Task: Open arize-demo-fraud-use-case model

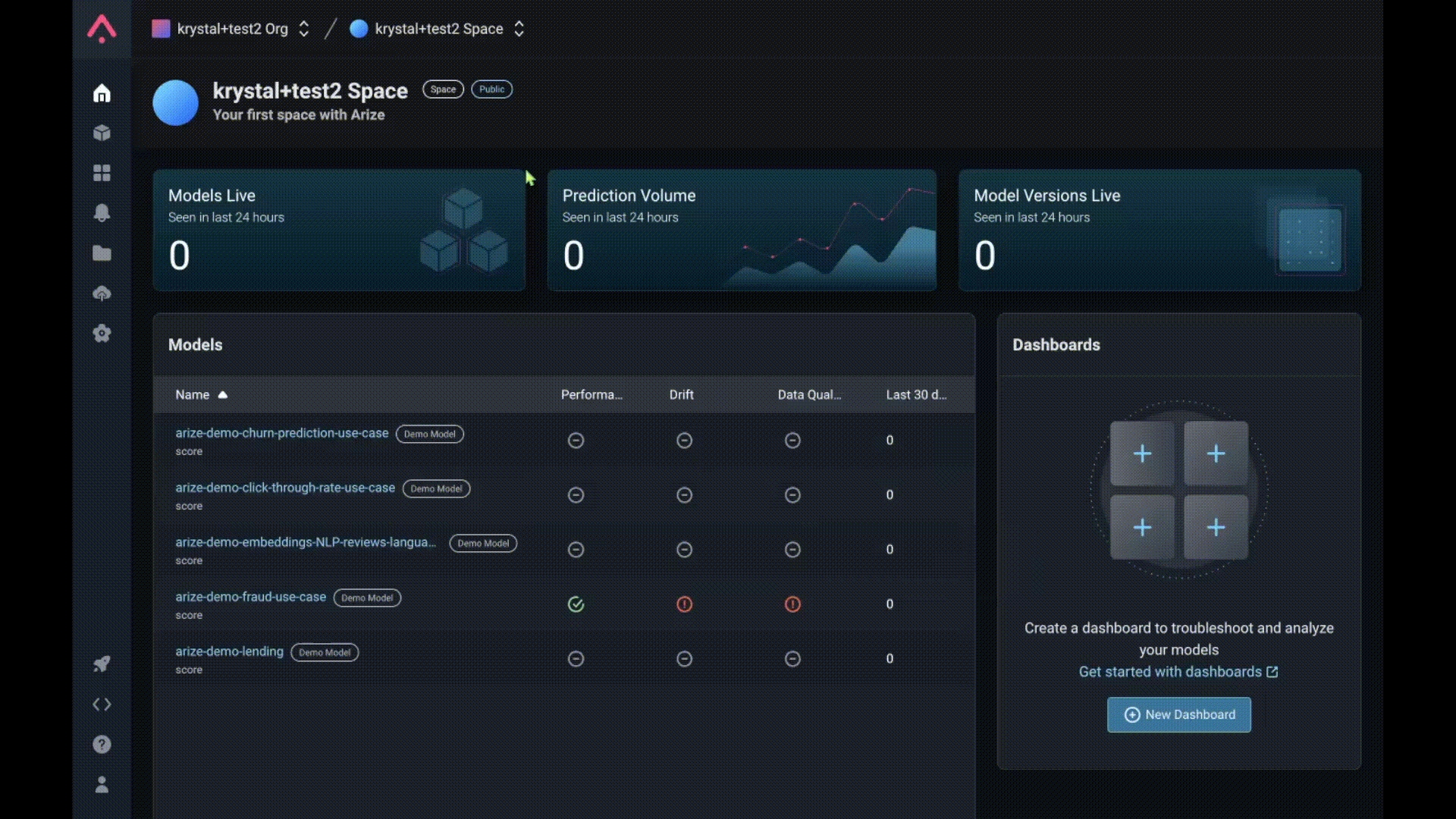Action: 250,597
